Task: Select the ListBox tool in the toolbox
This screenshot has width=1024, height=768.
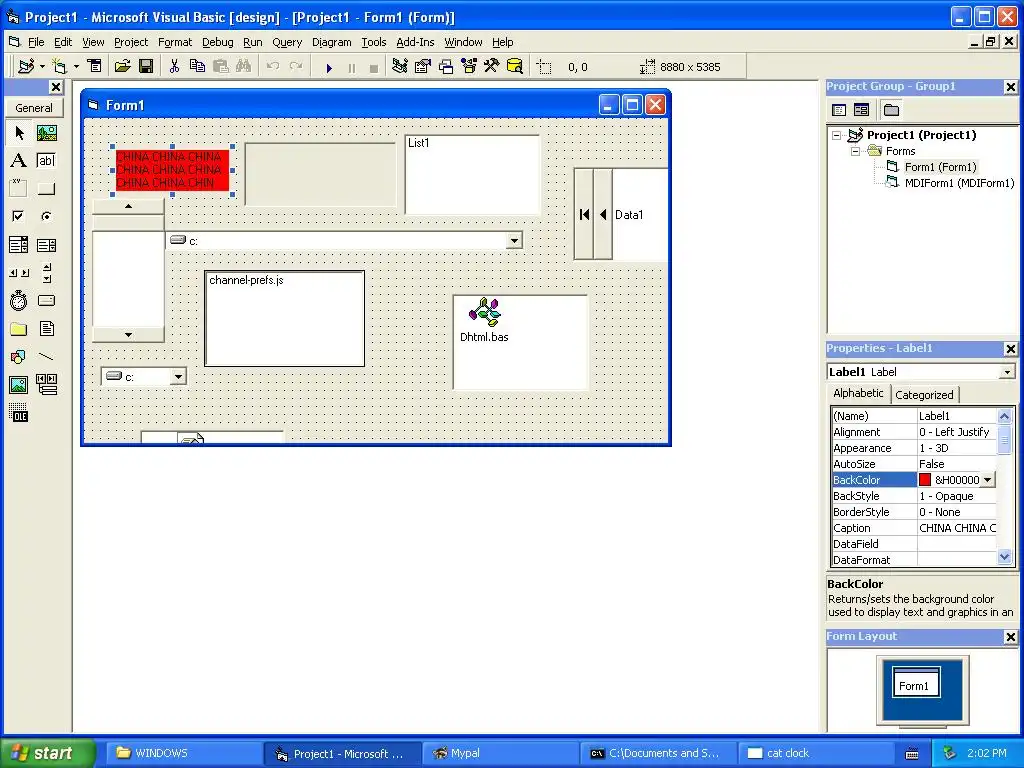Action: pyautogui.click(x=46, y=245)
